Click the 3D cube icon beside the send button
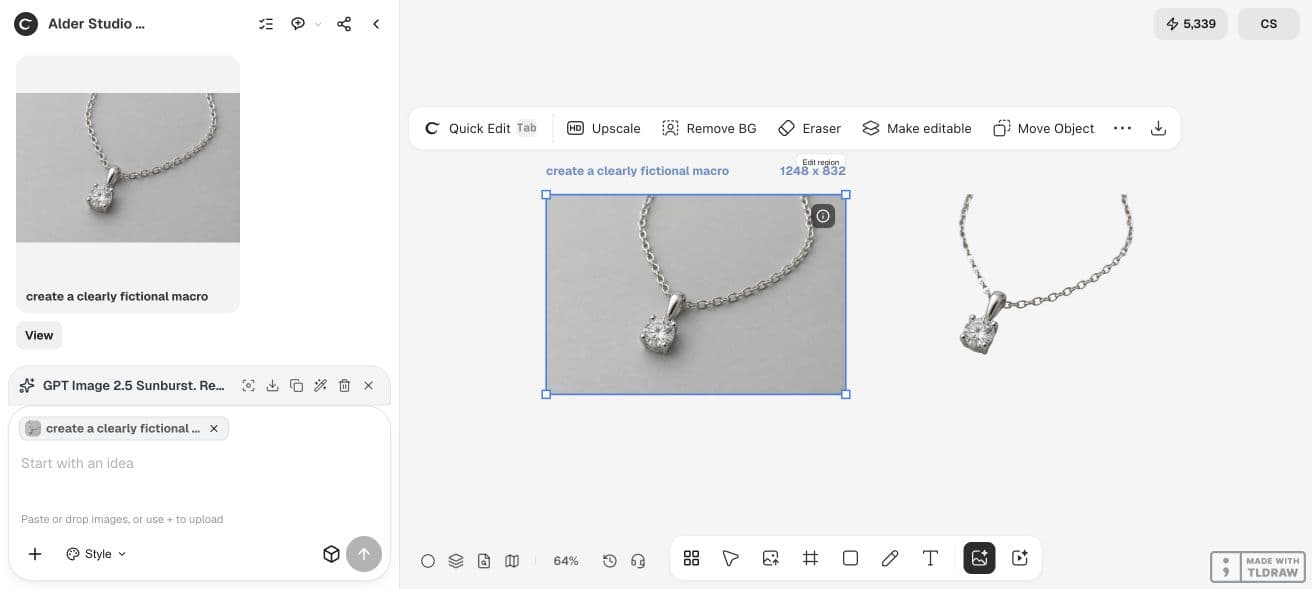Image resolution: width=1312 pixels, height=589 pixels. (331, 554)
